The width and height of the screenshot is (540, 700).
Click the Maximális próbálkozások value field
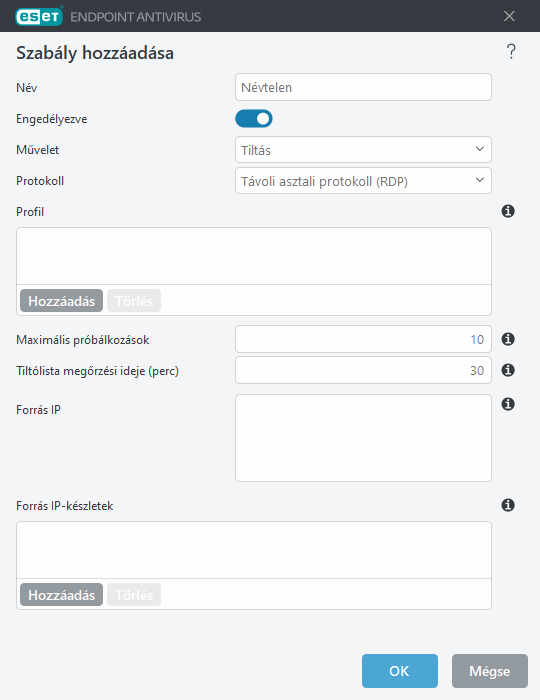point(363,339)
